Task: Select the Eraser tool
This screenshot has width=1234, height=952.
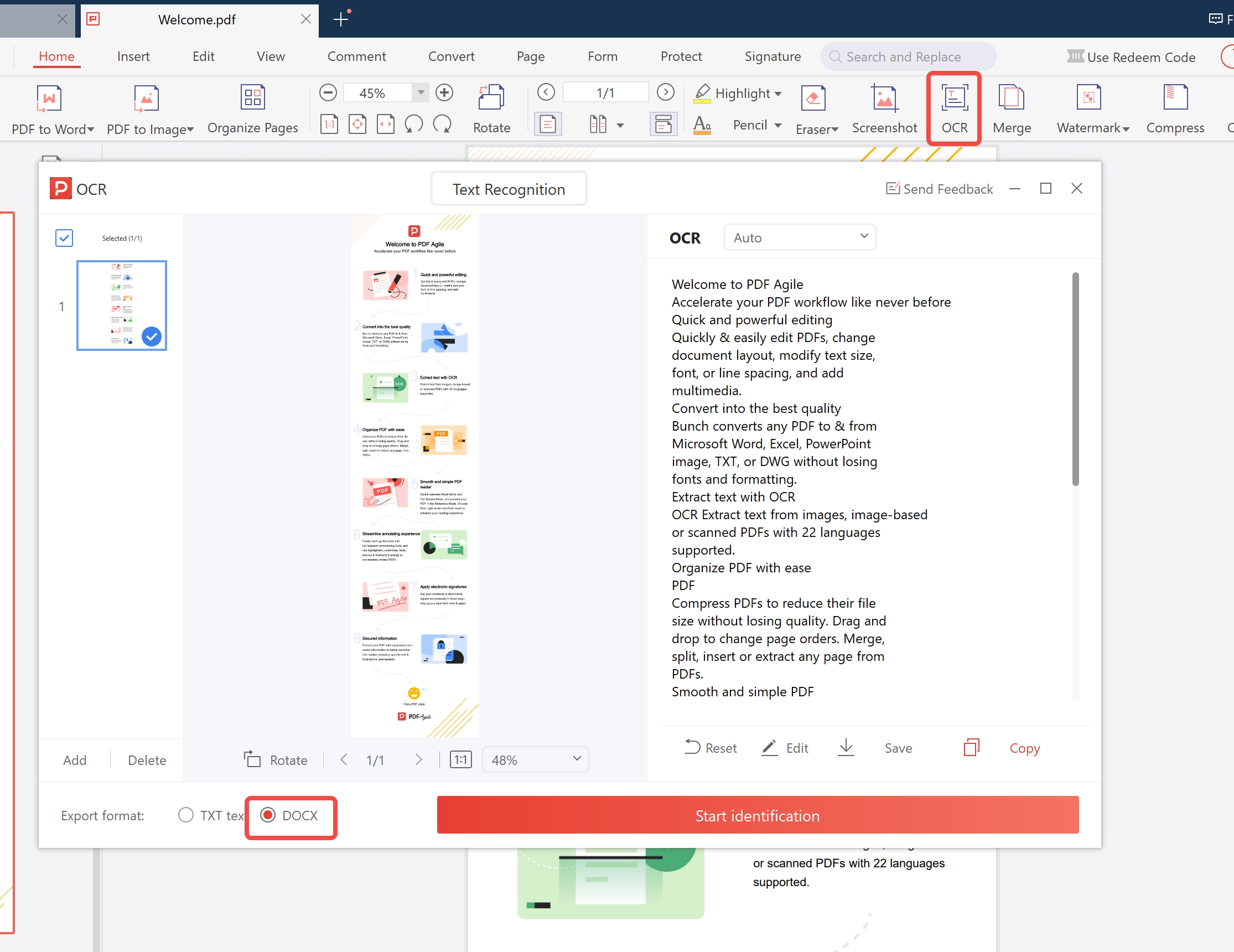Action: (816, 110)
